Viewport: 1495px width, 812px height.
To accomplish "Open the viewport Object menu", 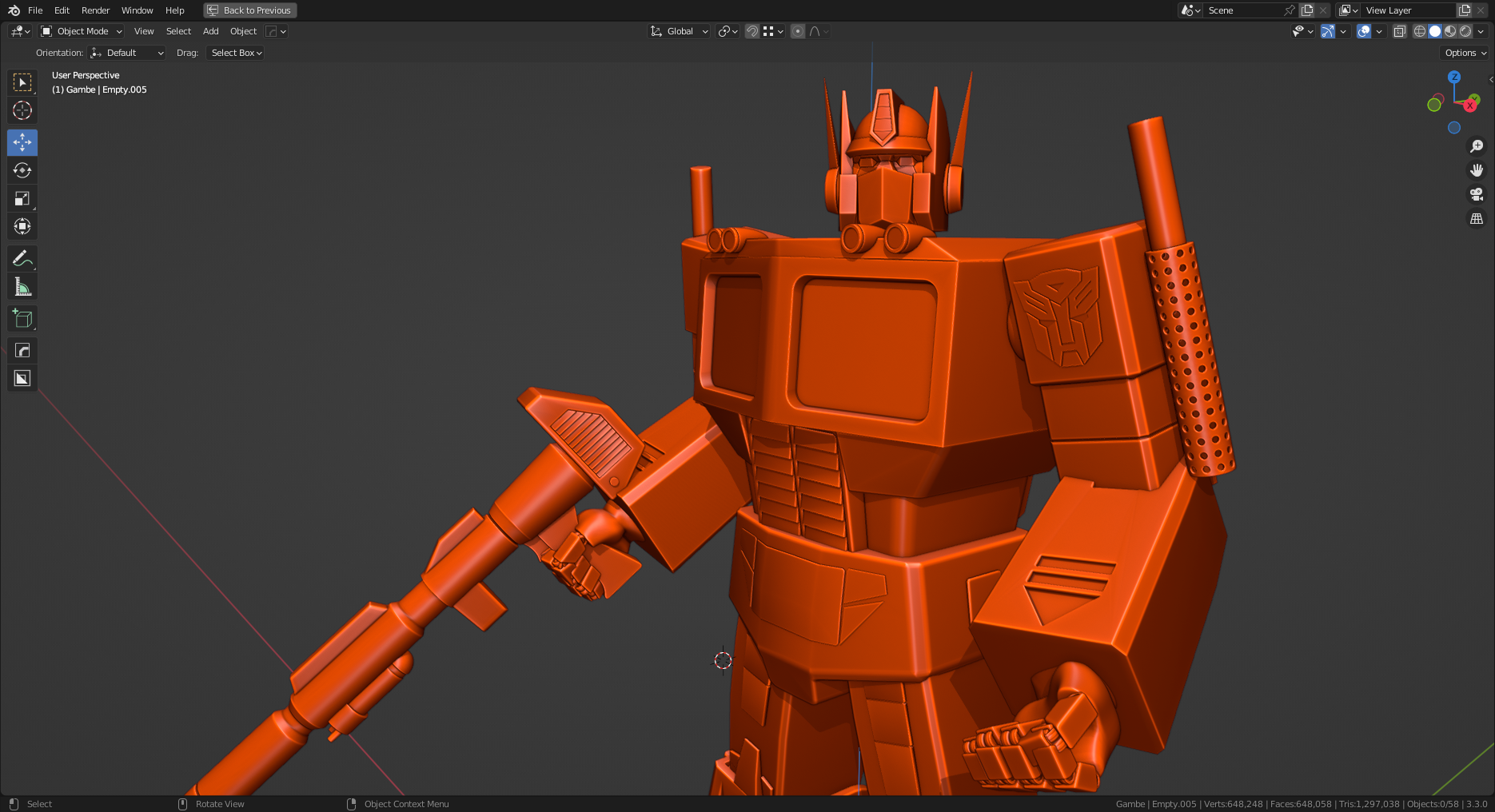I will coord(243,31).
